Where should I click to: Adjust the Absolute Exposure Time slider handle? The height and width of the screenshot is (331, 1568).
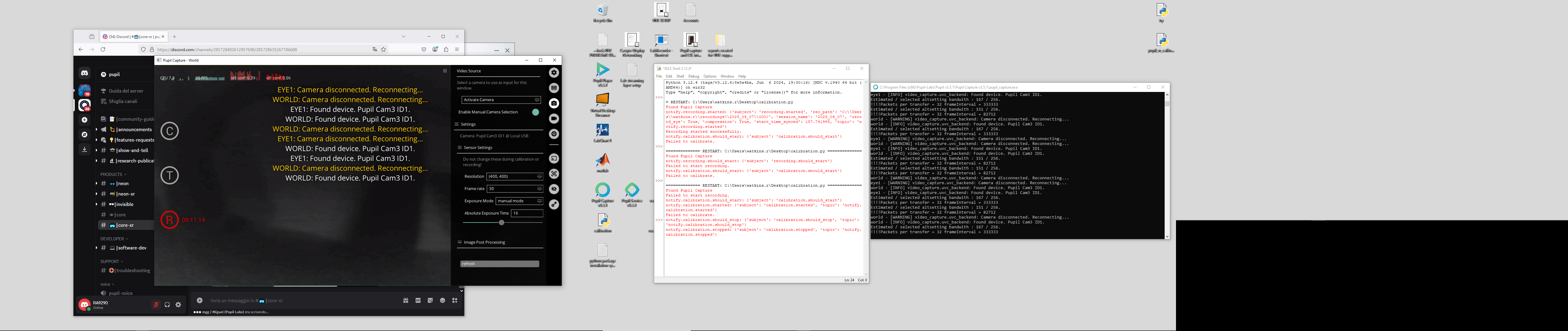[502, 223]
